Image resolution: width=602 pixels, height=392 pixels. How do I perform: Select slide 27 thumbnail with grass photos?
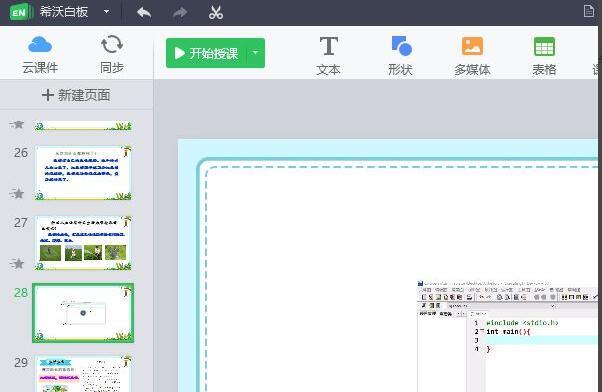[83, 242]
